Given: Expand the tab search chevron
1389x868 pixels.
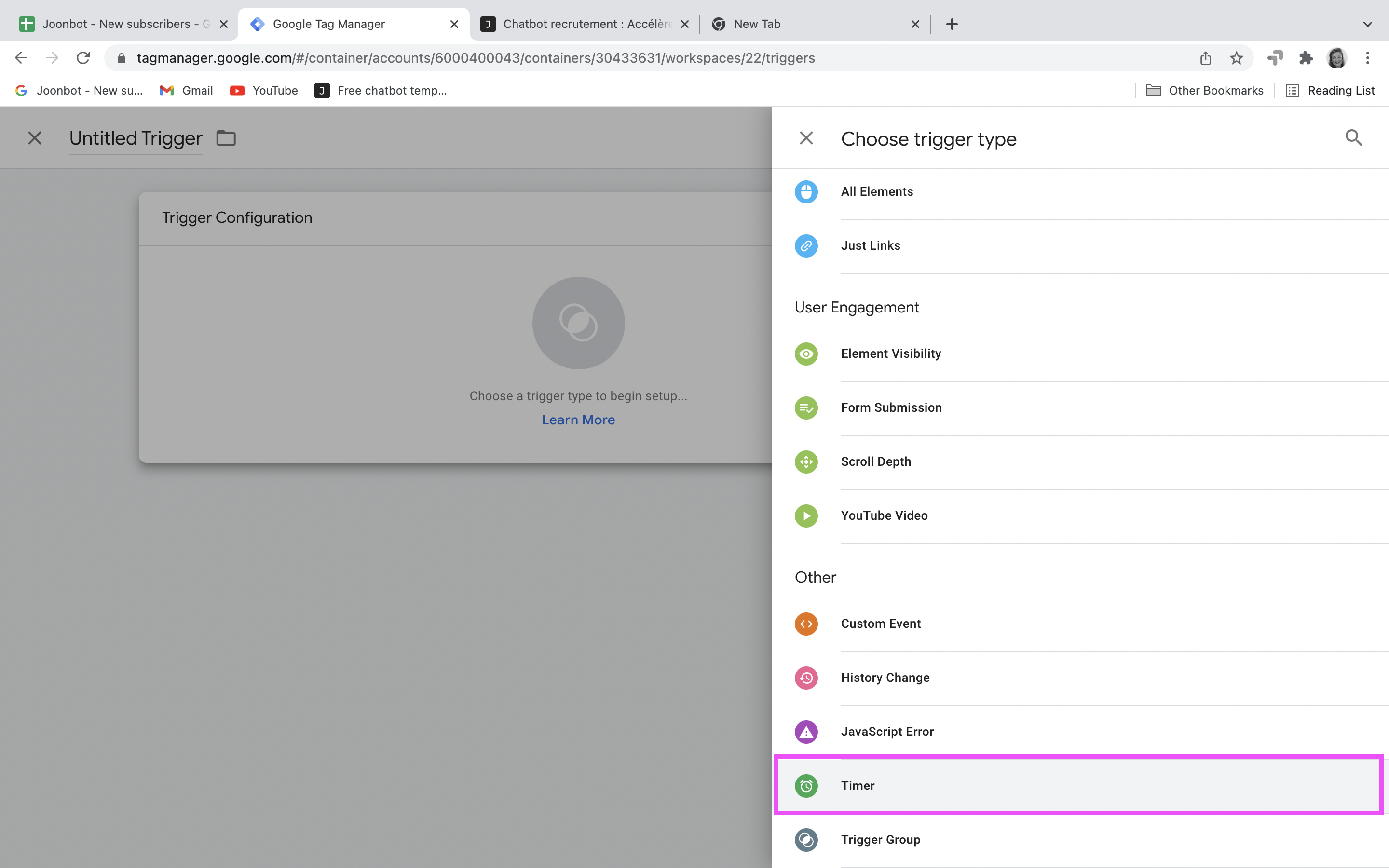Looking at the screenshot, I should 1367,24.
